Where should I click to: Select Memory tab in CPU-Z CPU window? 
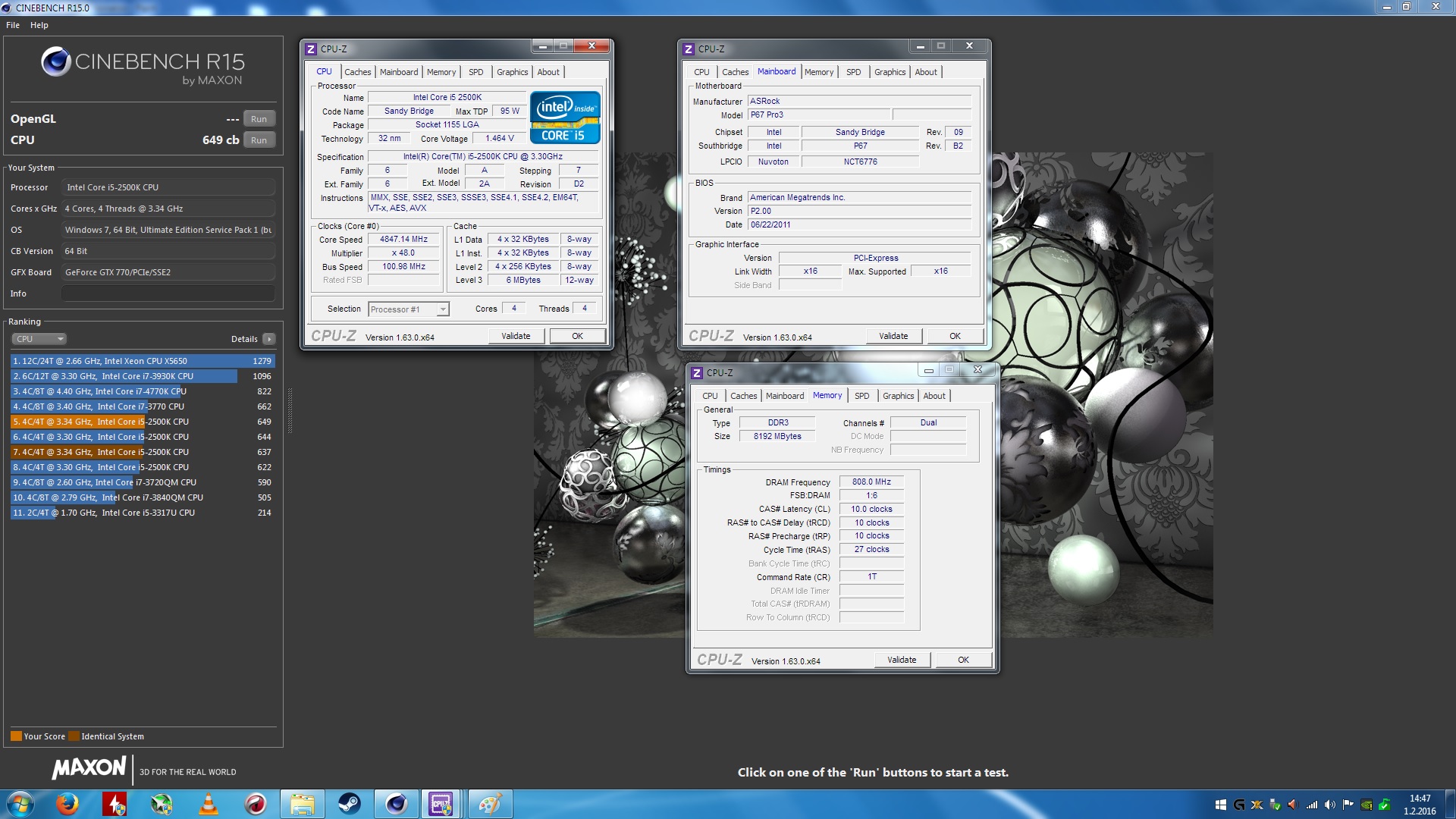(x=441, y=72)
